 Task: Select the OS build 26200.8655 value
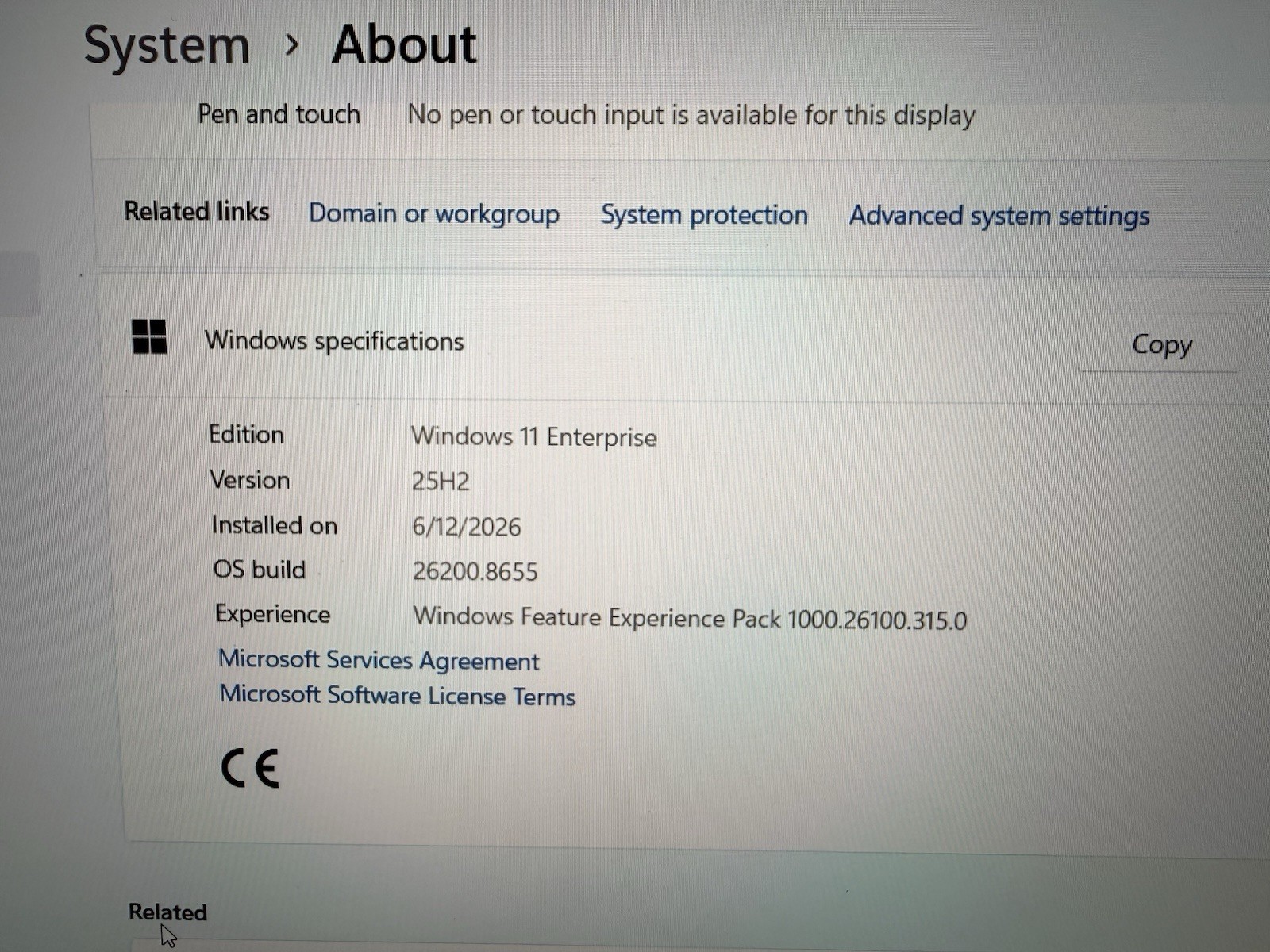475,571
